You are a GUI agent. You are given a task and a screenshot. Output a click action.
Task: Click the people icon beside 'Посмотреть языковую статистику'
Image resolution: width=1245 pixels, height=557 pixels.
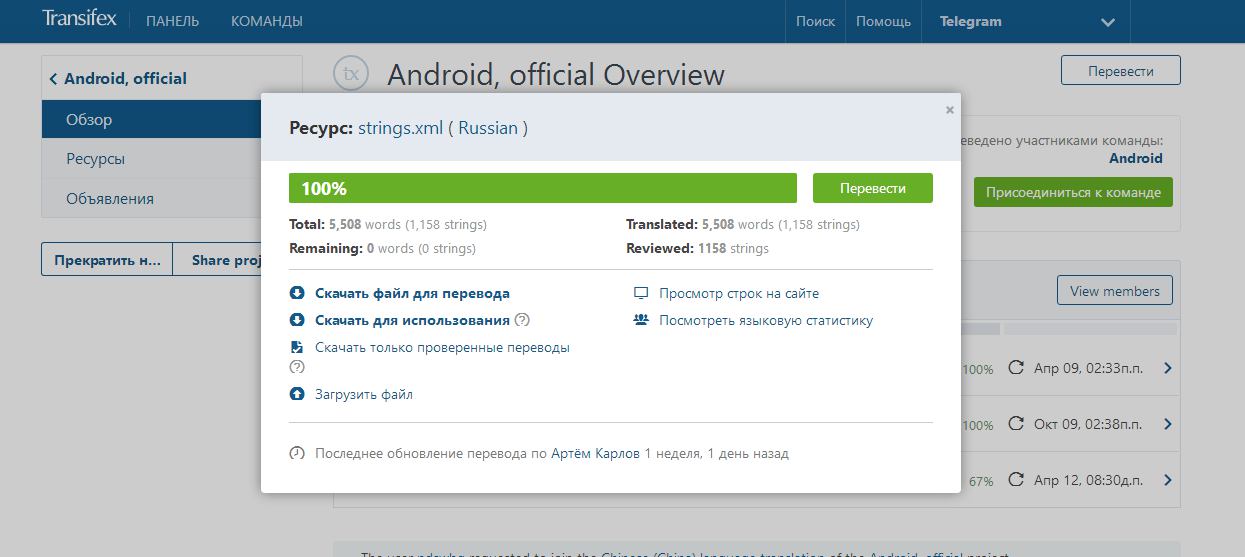pyautogui.click(x=641, y=320)
